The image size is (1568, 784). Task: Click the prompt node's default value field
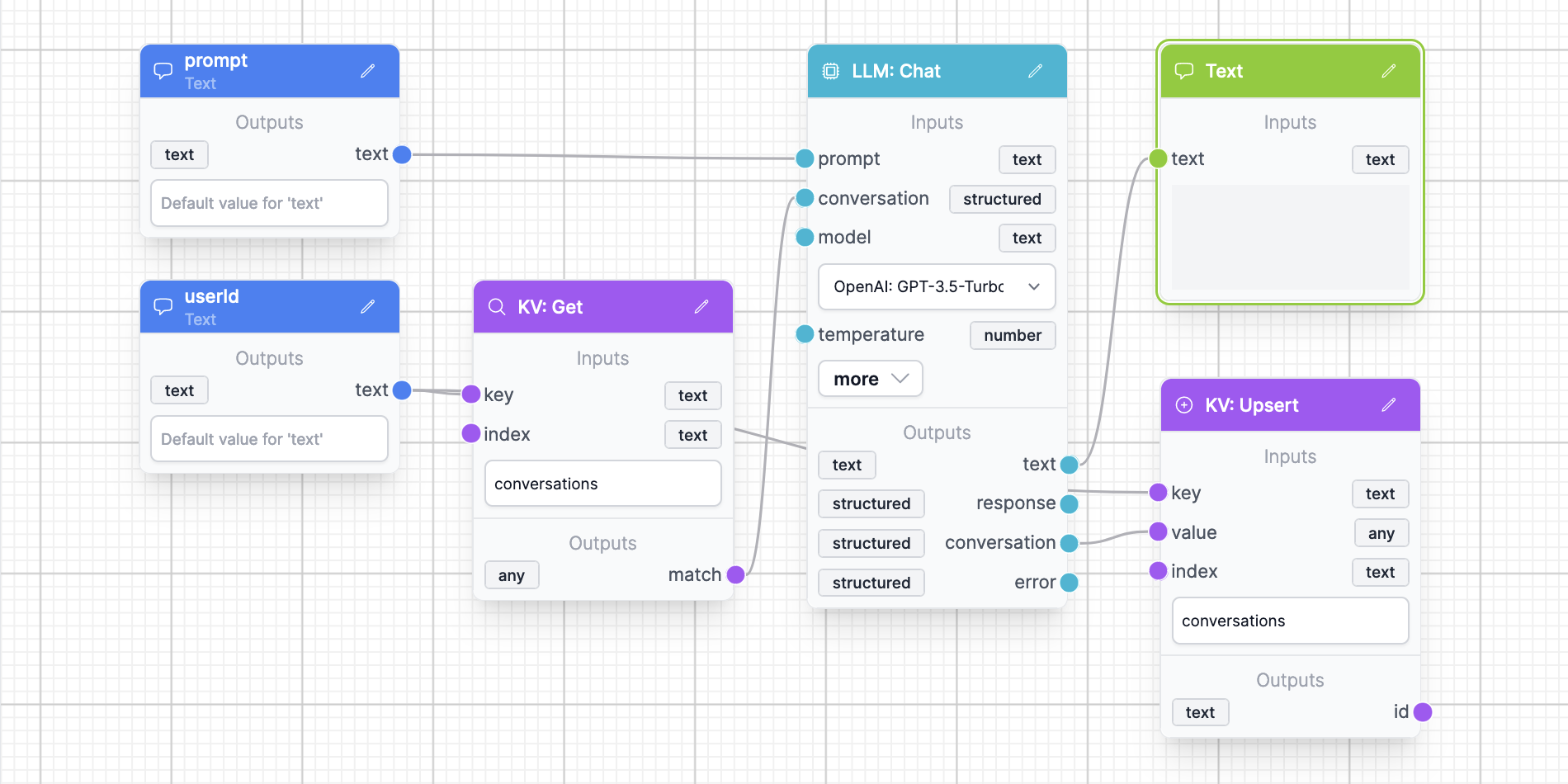point(269,203)
